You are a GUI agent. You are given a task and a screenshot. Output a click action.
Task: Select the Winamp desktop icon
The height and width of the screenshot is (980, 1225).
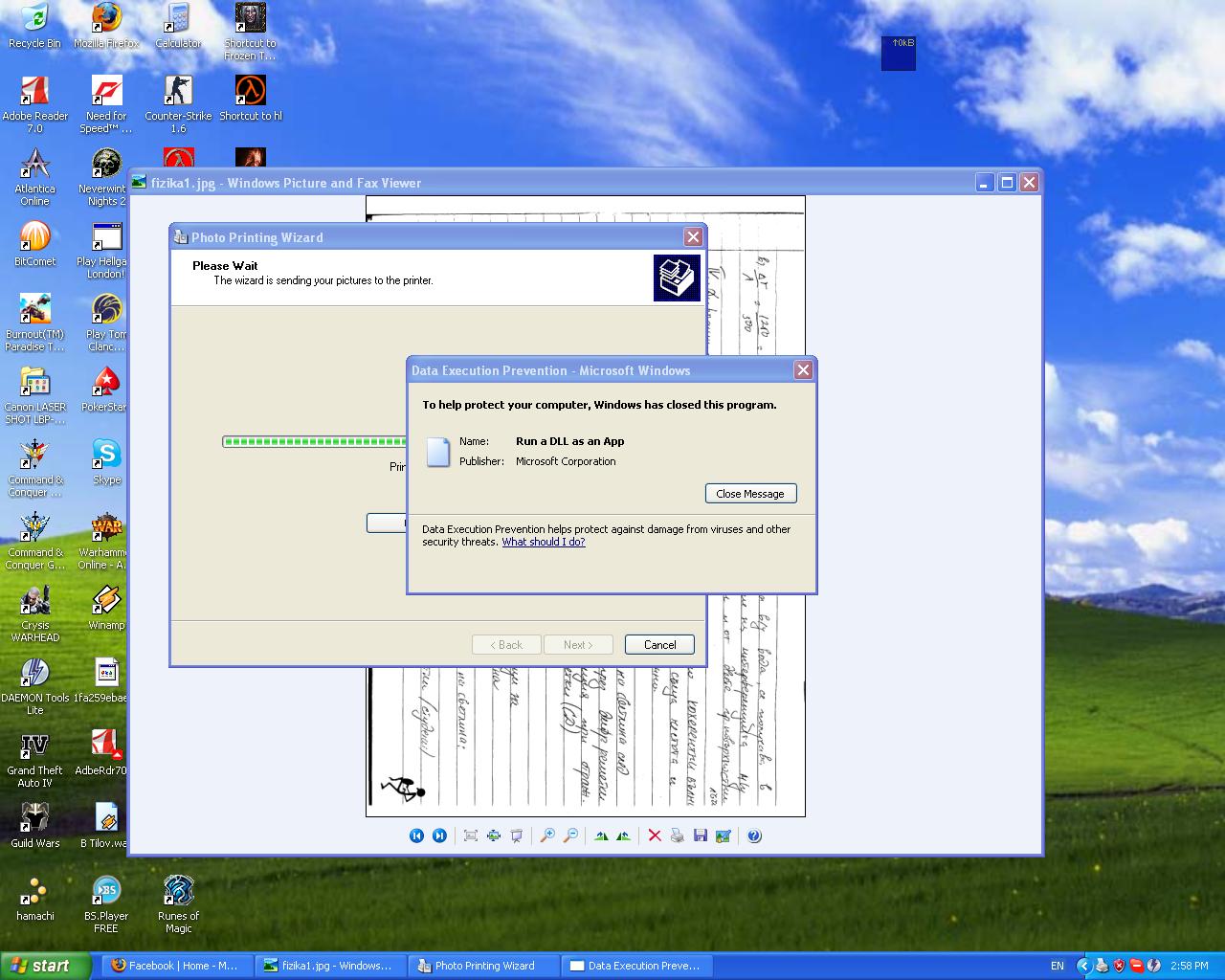[106, 608]
